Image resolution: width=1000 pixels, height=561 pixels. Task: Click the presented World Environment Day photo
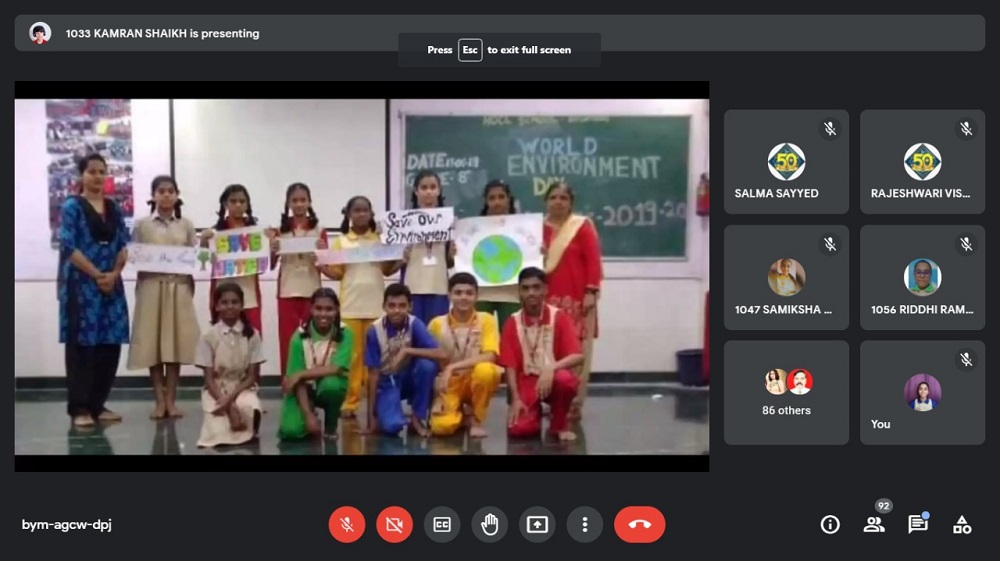pos(361,275)
